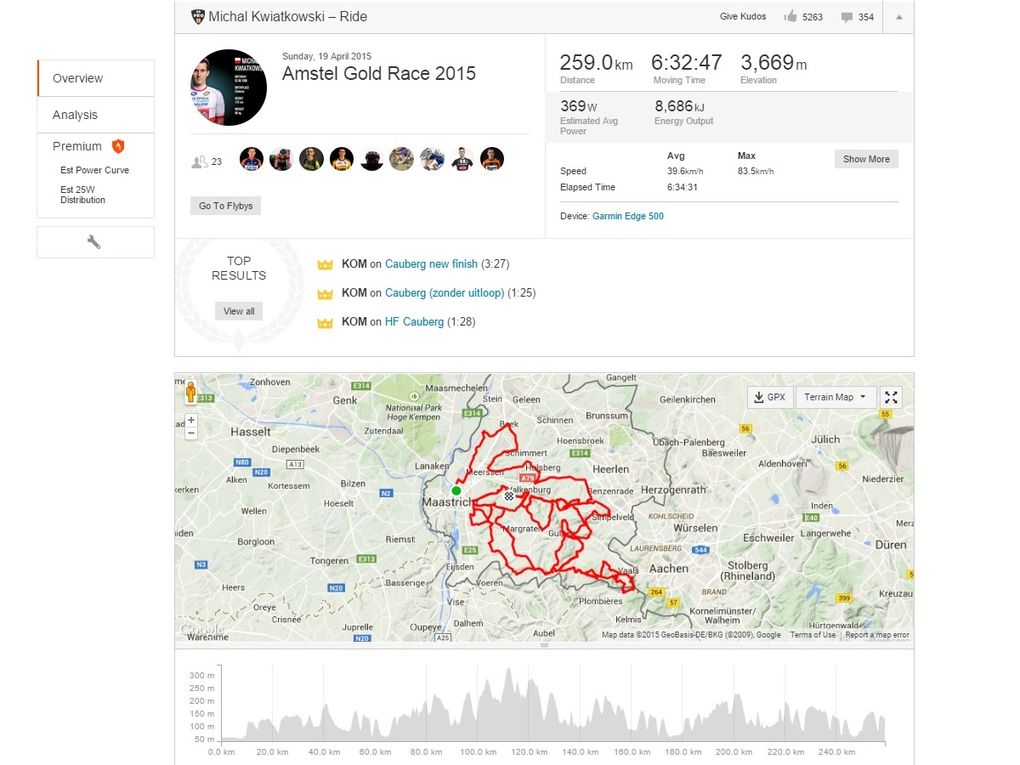Open the Terrain Map dropdown
Image resolution: width=1020 pixels, height=765 pixels.
pos(835,397)
